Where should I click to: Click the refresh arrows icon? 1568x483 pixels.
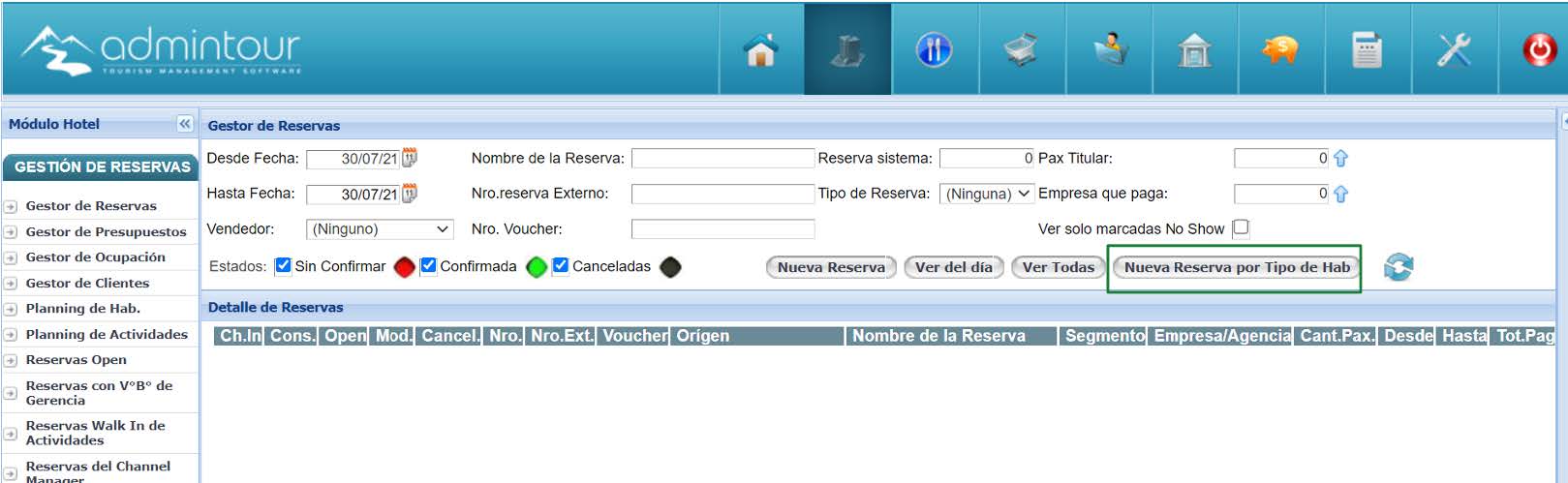pos(1399,267)
